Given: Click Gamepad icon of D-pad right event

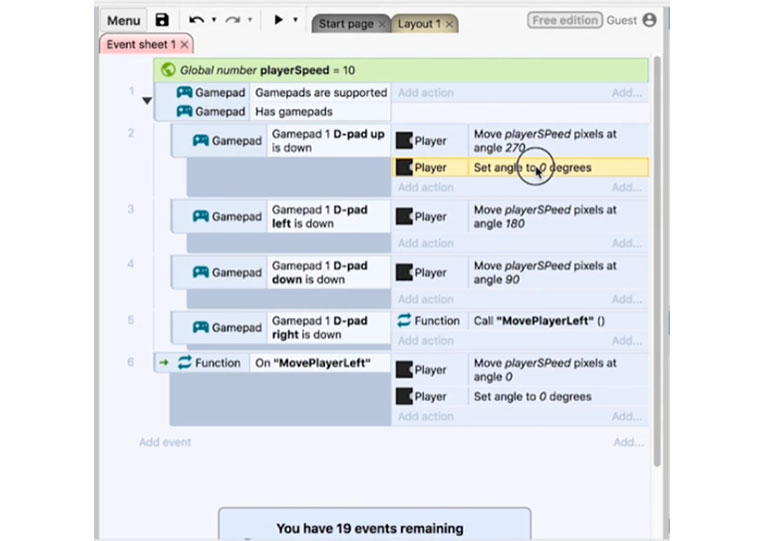Looking at the screenshot, I should click(200, 327).
